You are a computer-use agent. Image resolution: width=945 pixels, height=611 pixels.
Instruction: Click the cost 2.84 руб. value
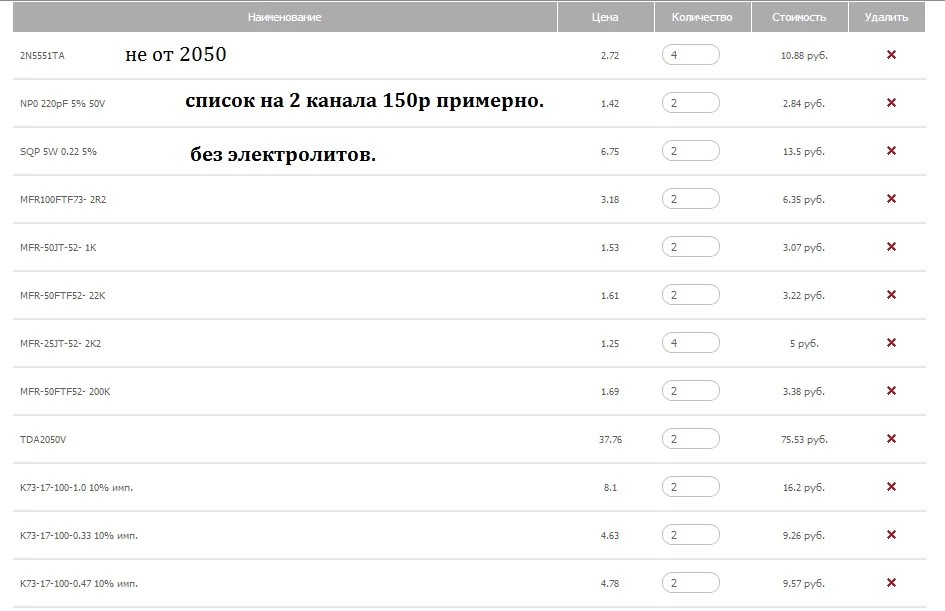click(x=804, y=104)
